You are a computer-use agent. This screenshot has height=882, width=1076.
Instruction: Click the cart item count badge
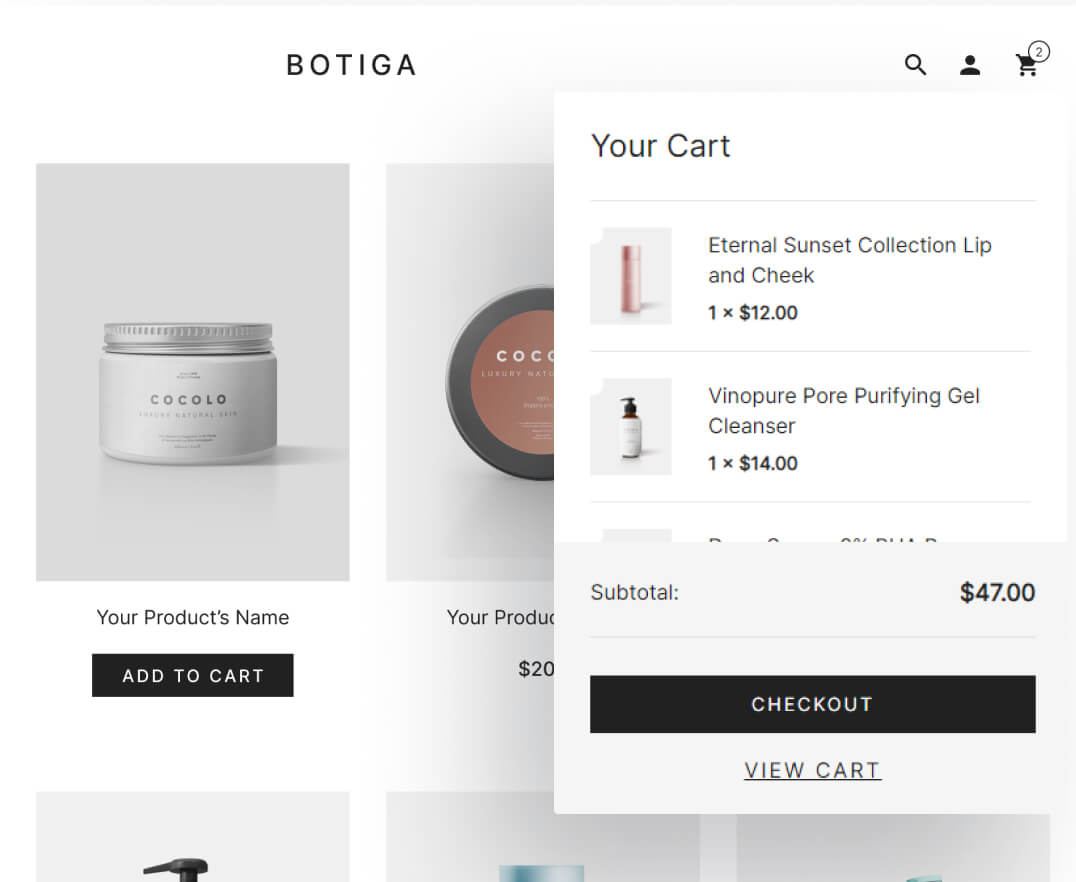point(1039,52)
